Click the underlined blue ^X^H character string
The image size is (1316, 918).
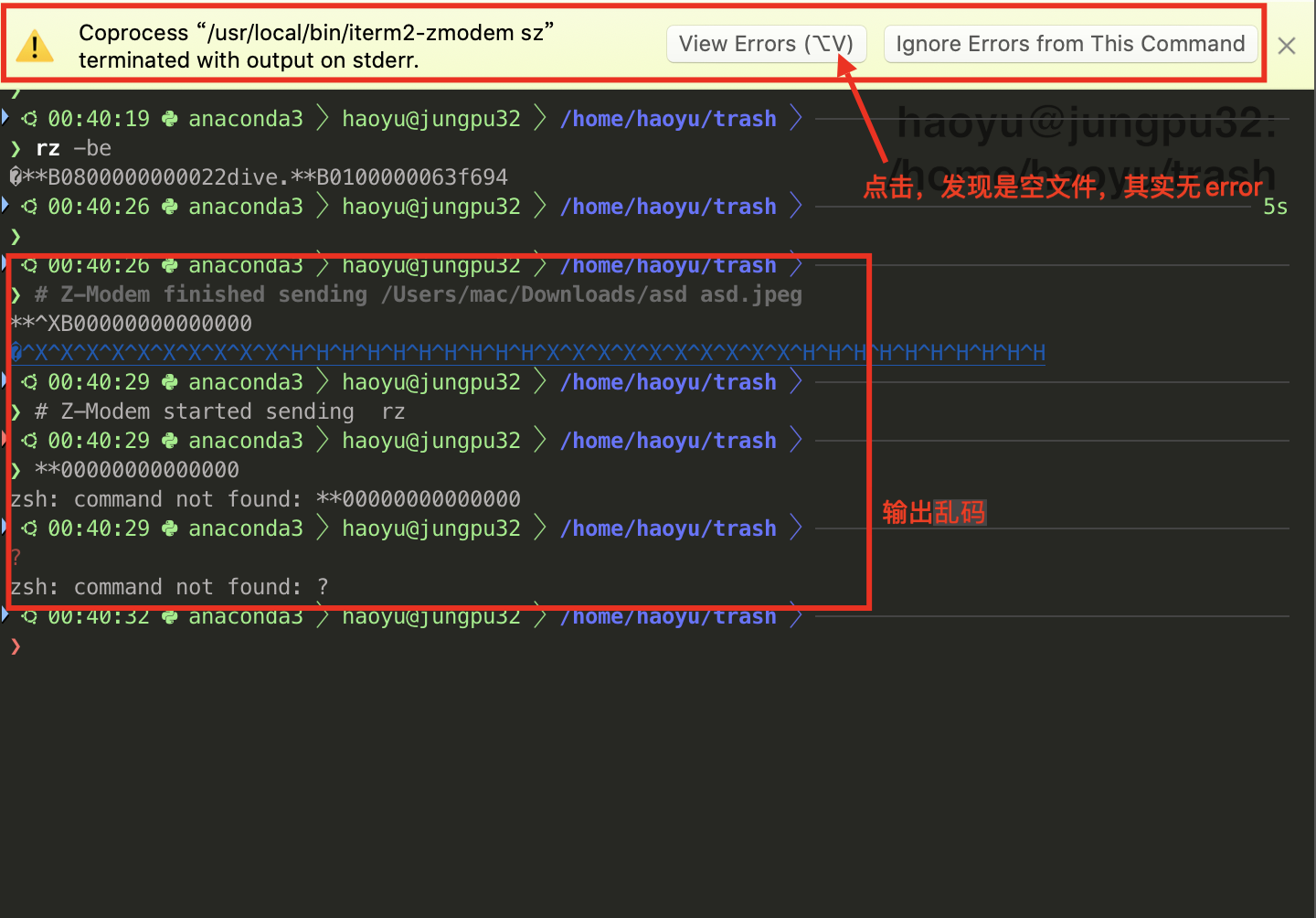tap(528, 353)
